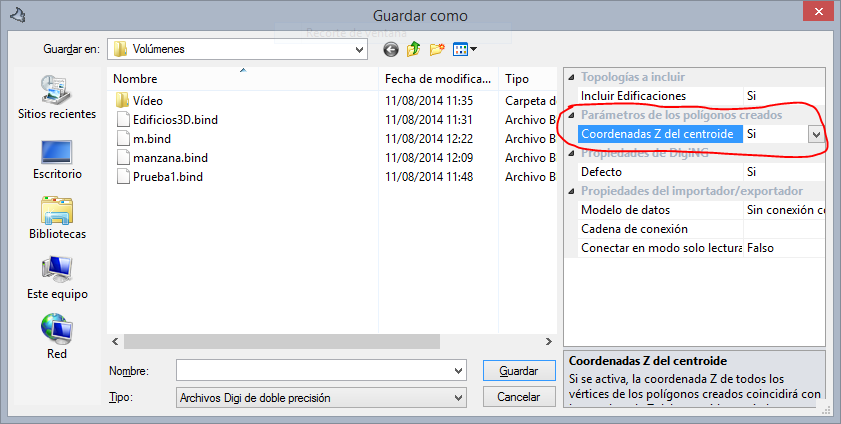Sort files by Nombre column header

point(240,79)
